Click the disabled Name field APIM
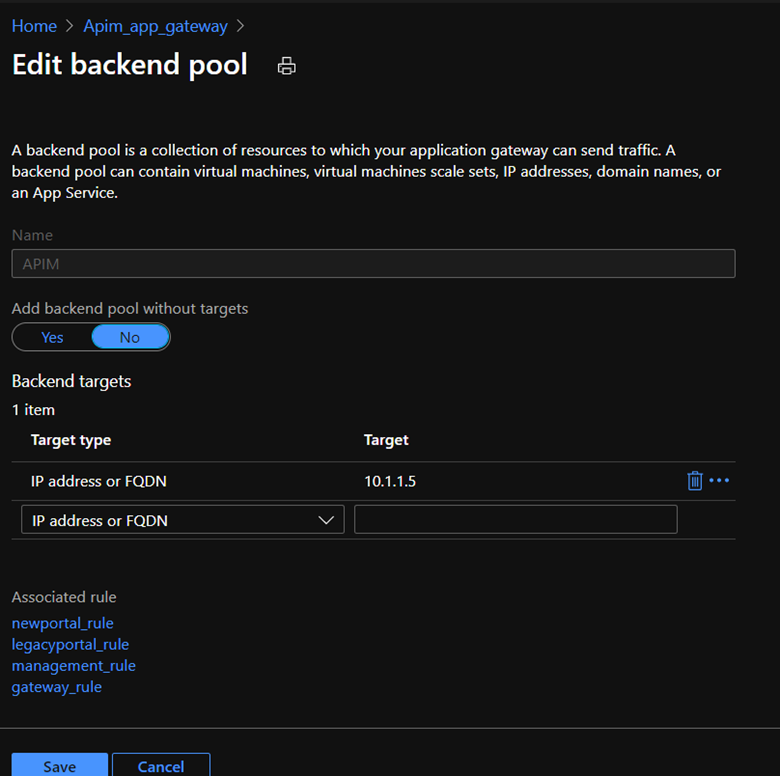Image resolution: width=780 pixels, height=776 pixels. tap(373, 264)
